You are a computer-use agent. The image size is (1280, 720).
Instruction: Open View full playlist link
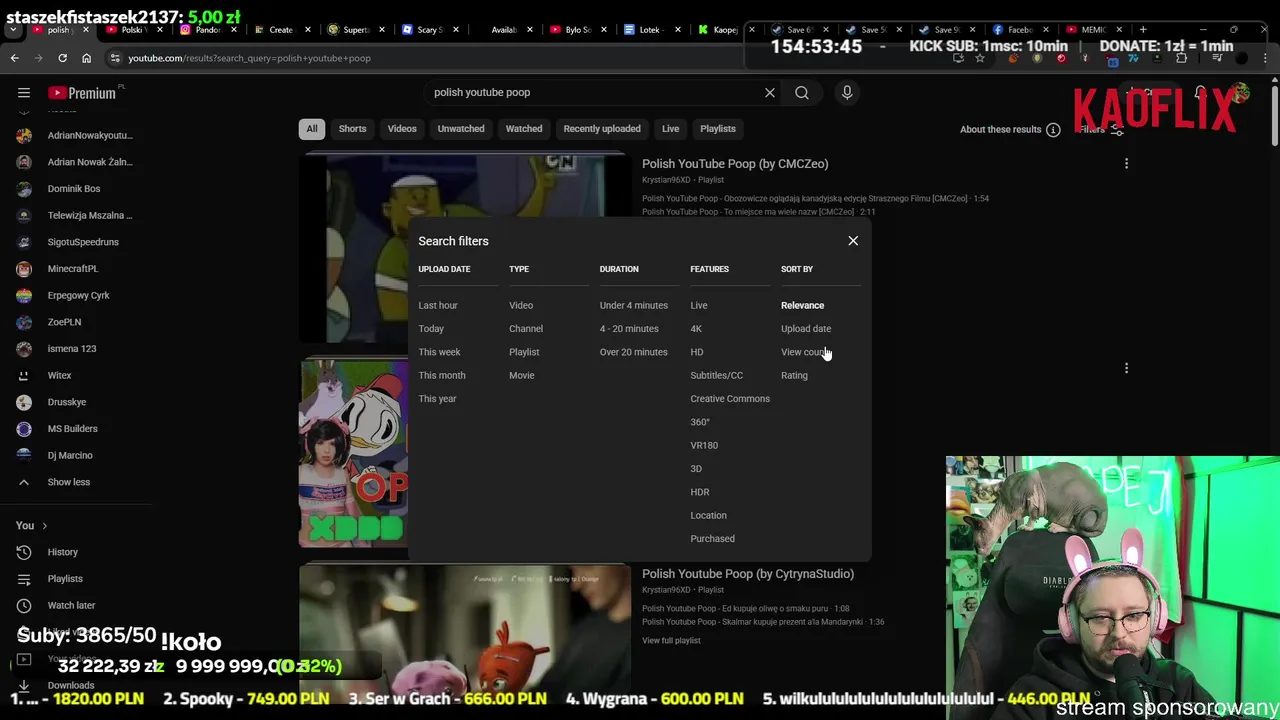point(671,641)
